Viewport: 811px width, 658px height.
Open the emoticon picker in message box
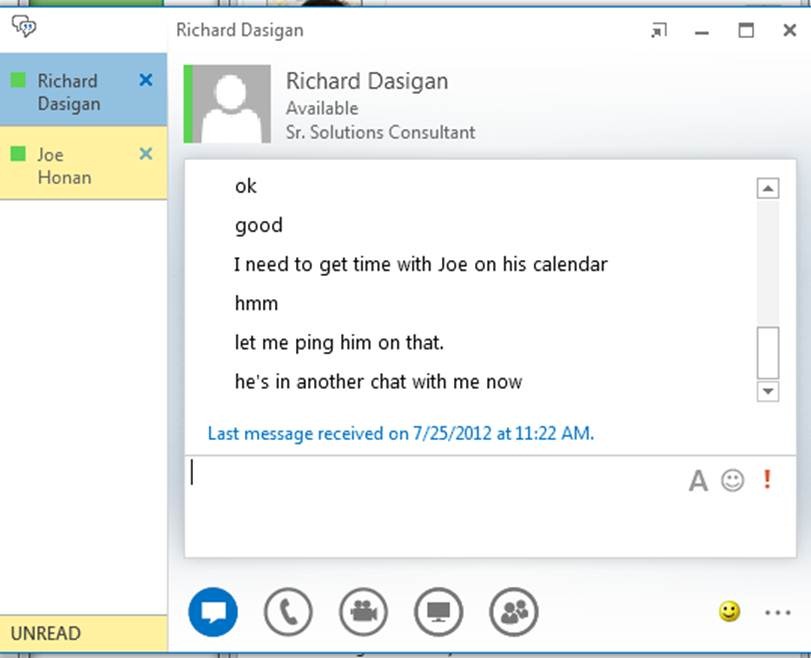(733, 481)
